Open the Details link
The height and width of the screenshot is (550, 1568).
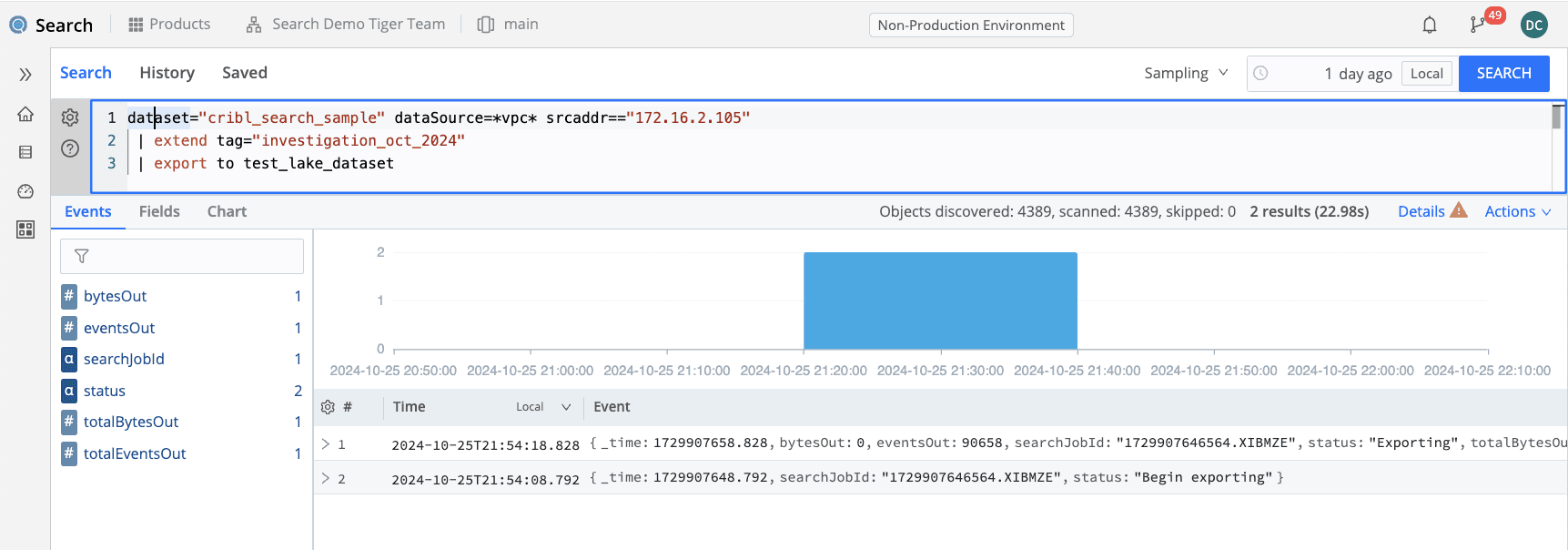(x=1421, y=211)
